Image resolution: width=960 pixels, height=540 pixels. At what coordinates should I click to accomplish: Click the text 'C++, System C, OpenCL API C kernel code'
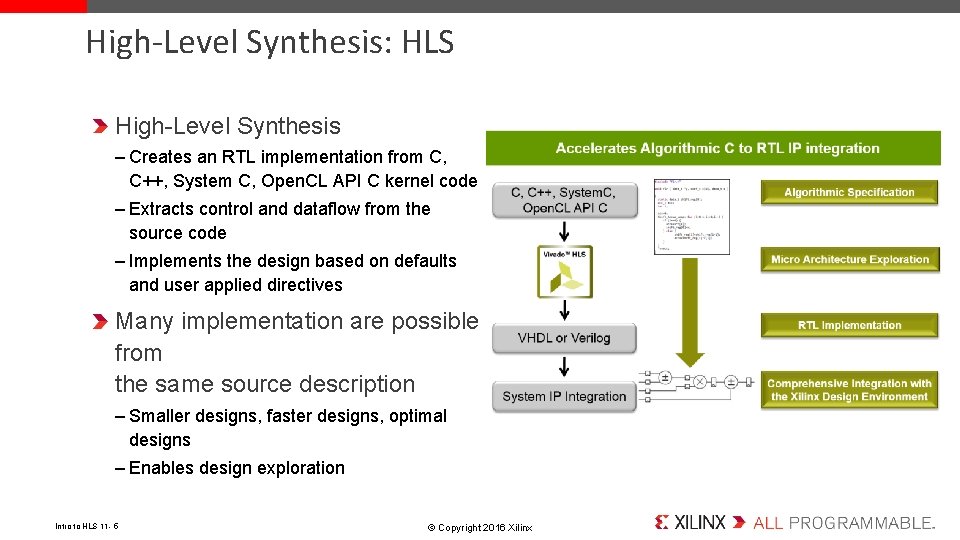point(303,181)
